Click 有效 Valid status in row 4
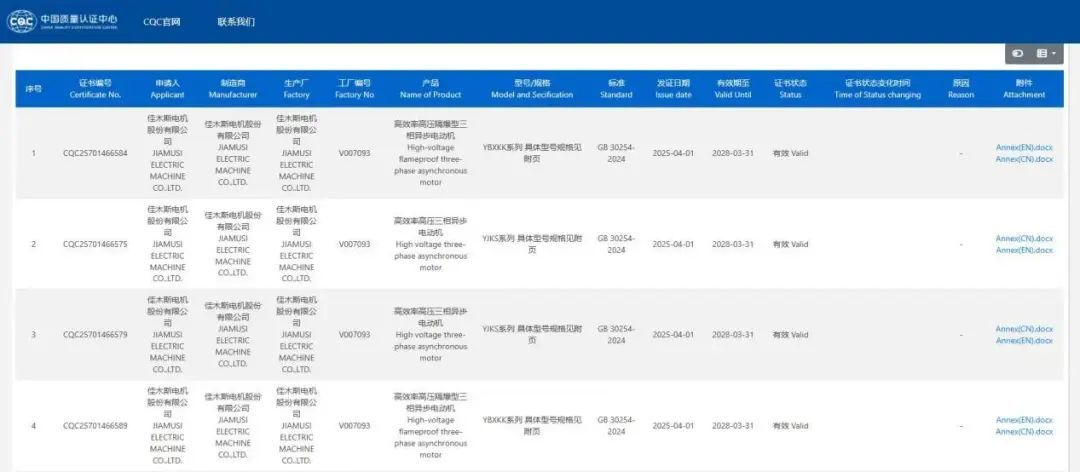The image size is (1080, 472). click(790, 426)
